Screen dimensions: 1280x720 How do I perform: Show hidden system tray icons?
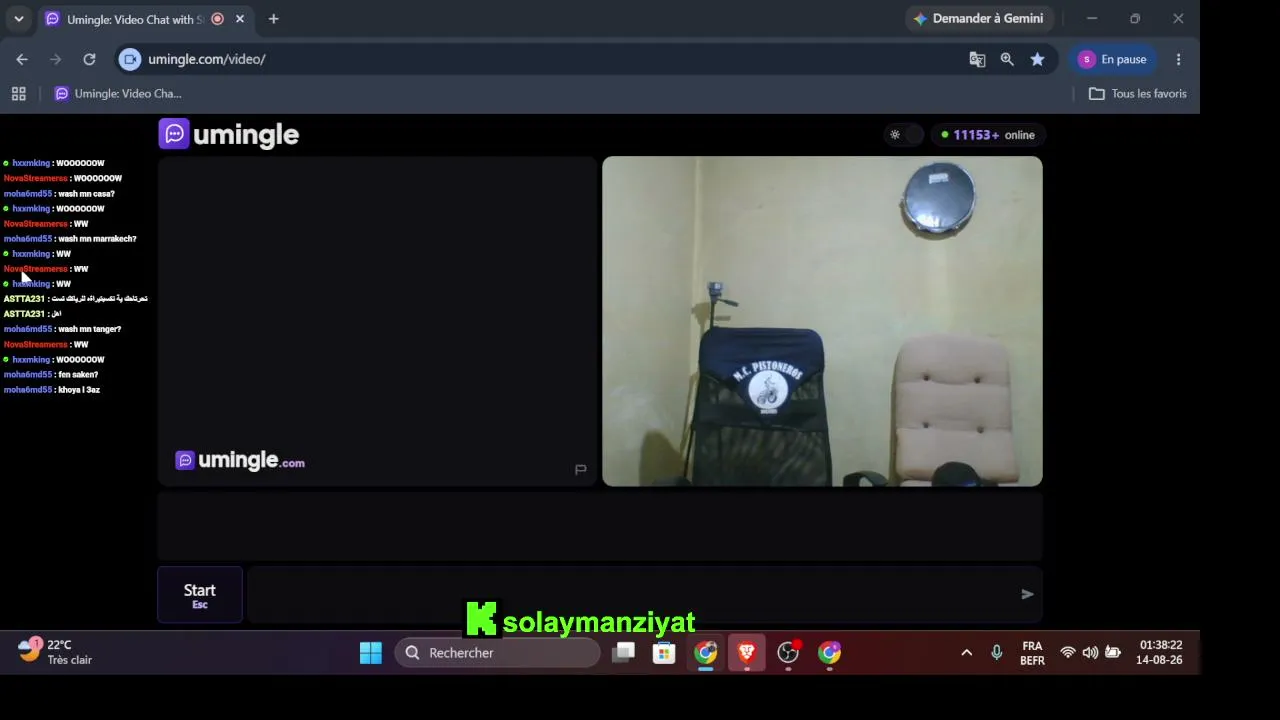tap(966, 653)
